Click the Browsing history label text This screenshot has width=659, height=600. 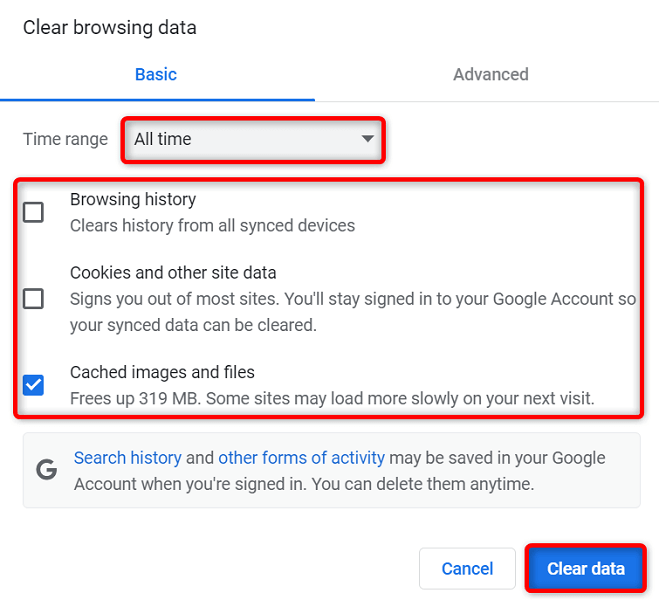pyautogui.click(x=133, y=199)
